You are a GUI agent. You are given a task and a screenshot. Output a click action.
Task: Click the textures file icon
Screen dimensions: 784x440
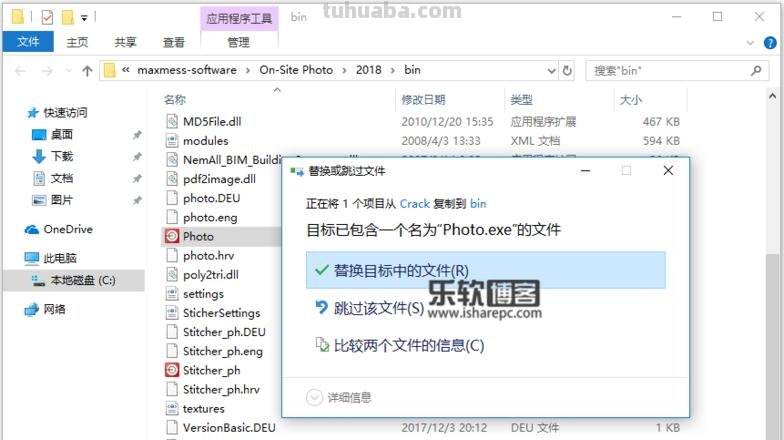tap(172, 408)
